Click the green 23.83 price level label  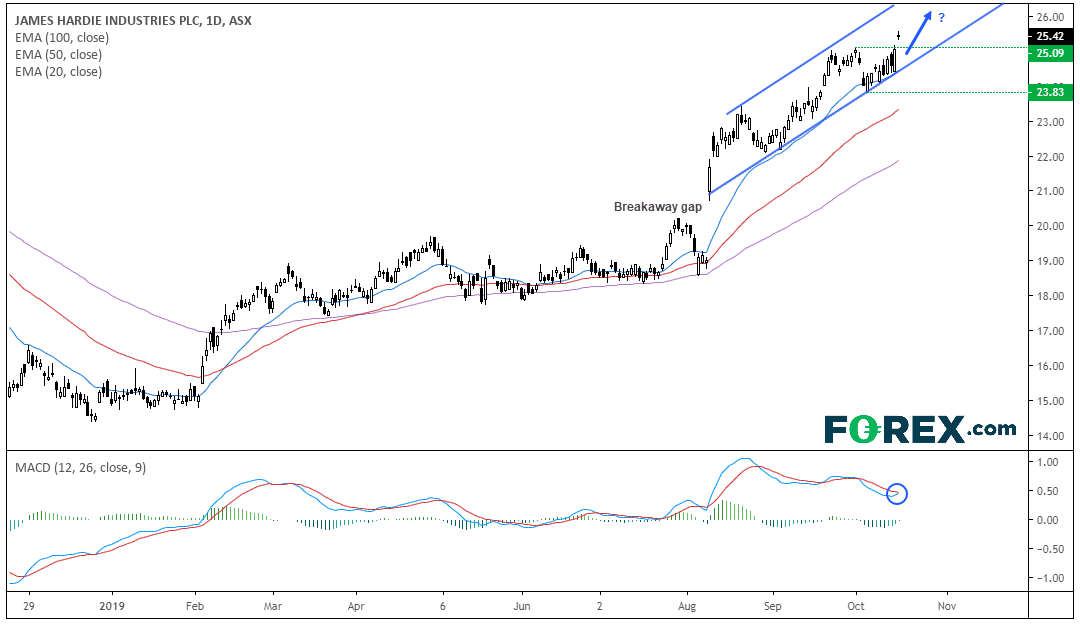tap(1050, 92)
